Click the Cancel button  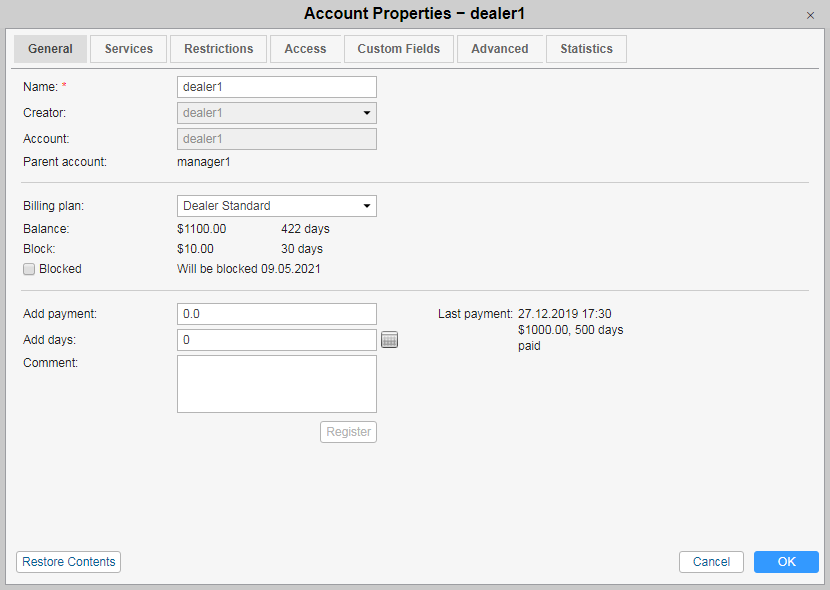[x=711, y=562]
